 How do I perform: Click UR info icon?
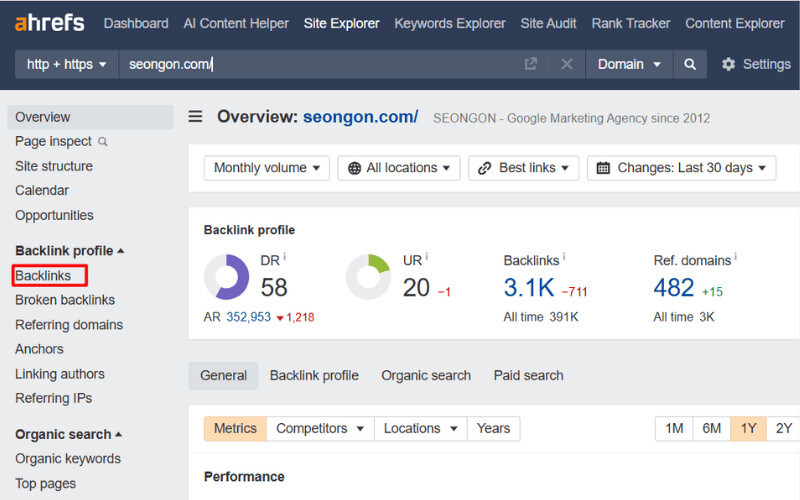[427, 256]
